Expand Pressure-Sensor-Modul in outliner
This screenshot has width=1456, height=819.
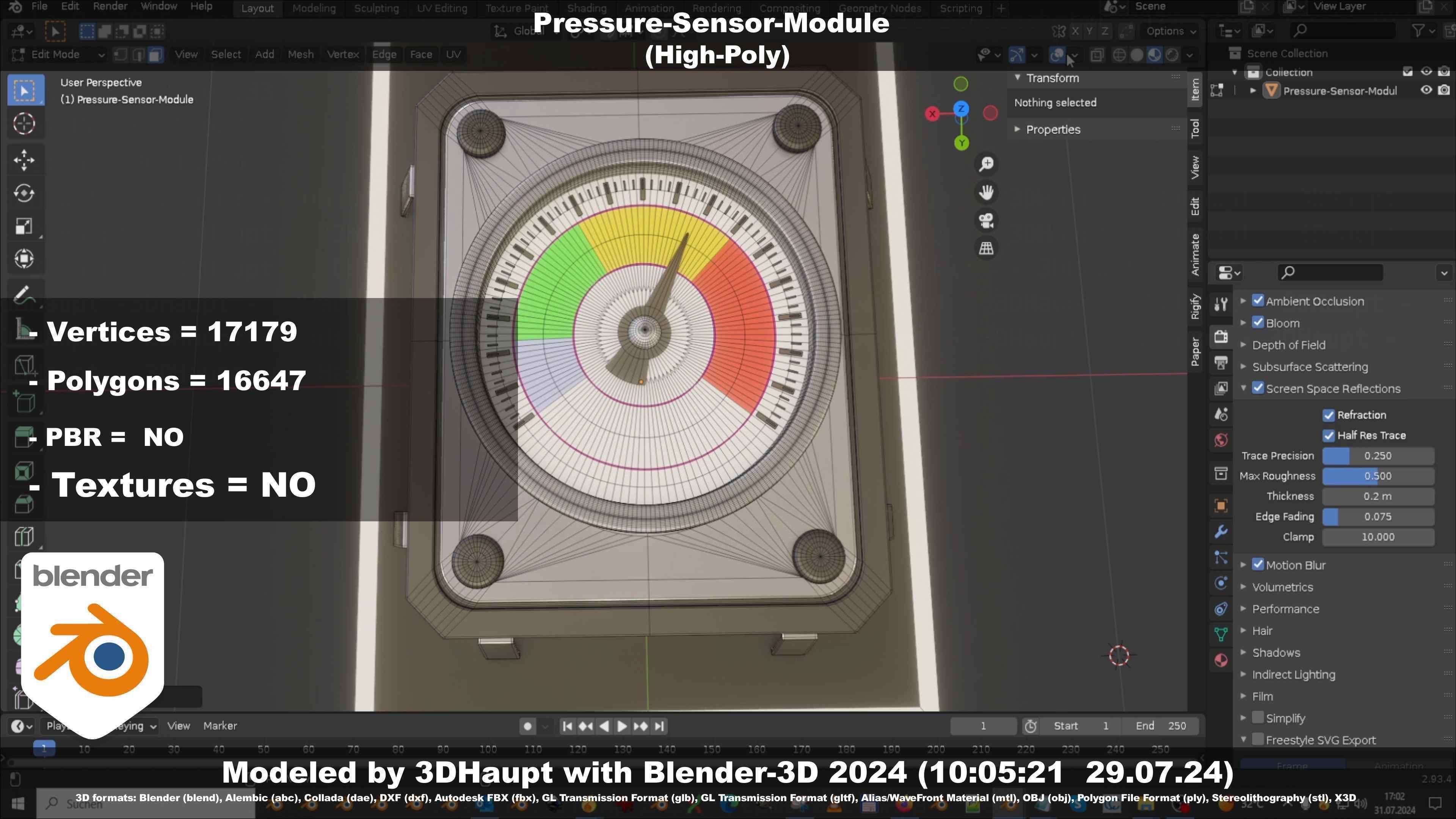coord(1252,91)
